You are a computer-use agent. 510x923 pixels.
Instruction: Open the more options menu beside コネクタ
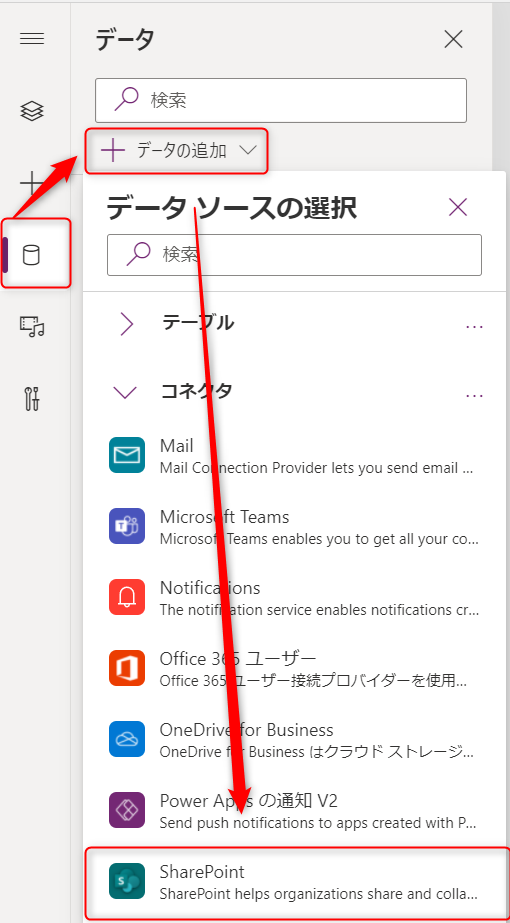click(474, 396)
